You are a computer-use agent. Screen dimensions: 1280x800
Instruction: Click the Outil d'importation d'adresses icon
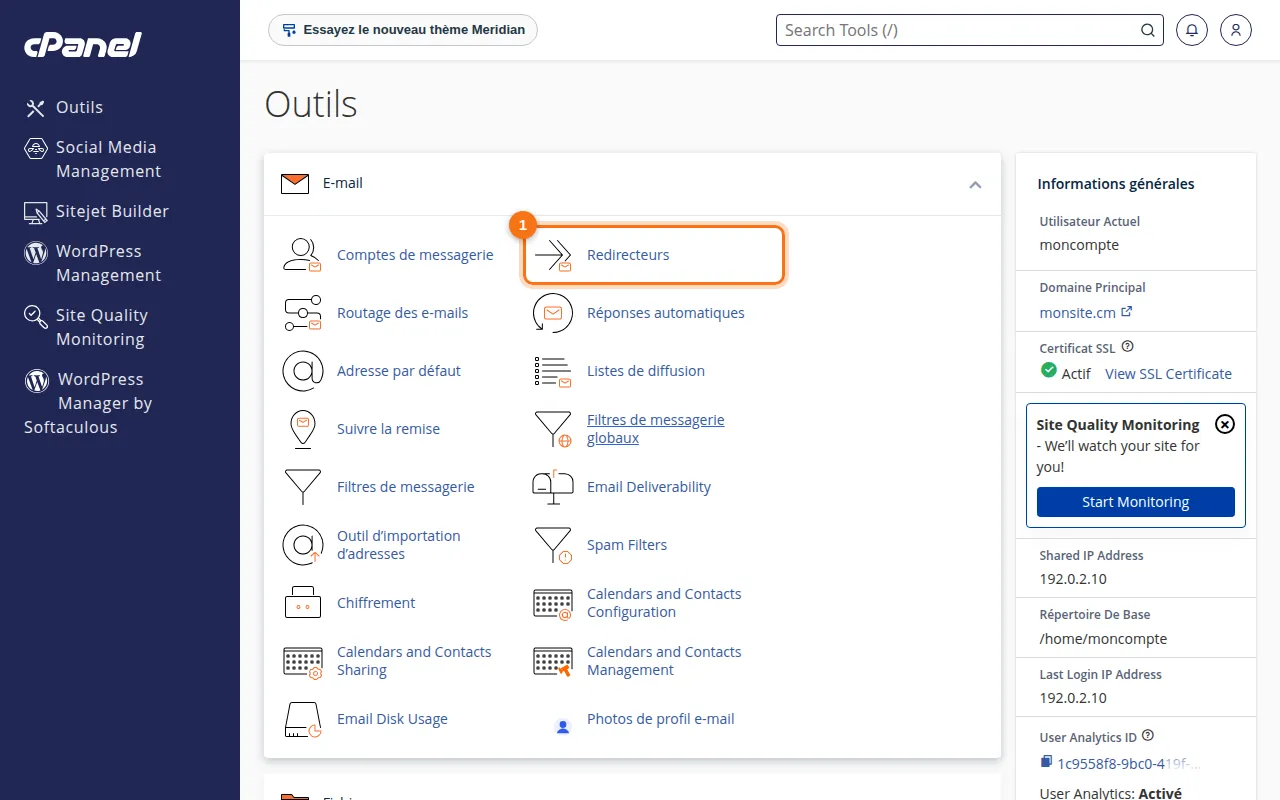(302, 545)
